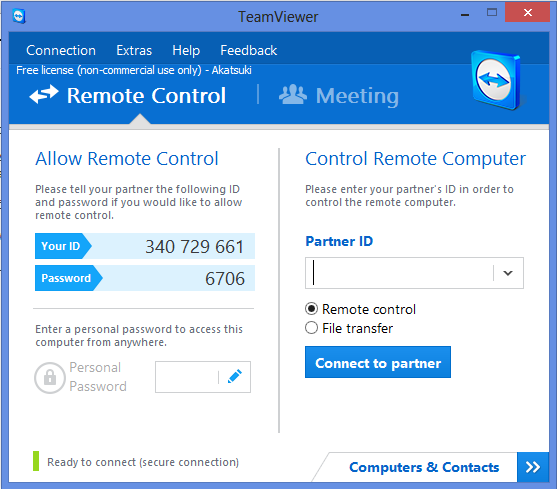Screen dimensions: 557x489
Task: Click the green ready status indicator
Action: click(36, 461)
